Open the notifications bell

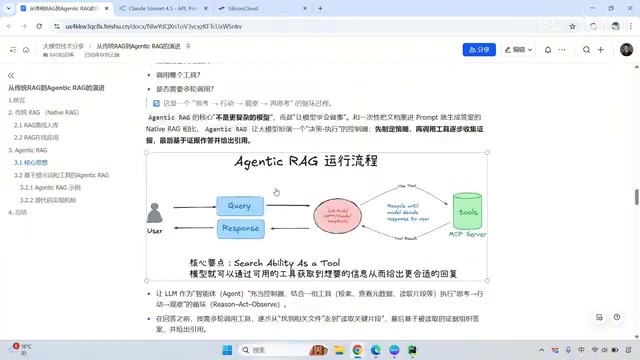[548, 49]
